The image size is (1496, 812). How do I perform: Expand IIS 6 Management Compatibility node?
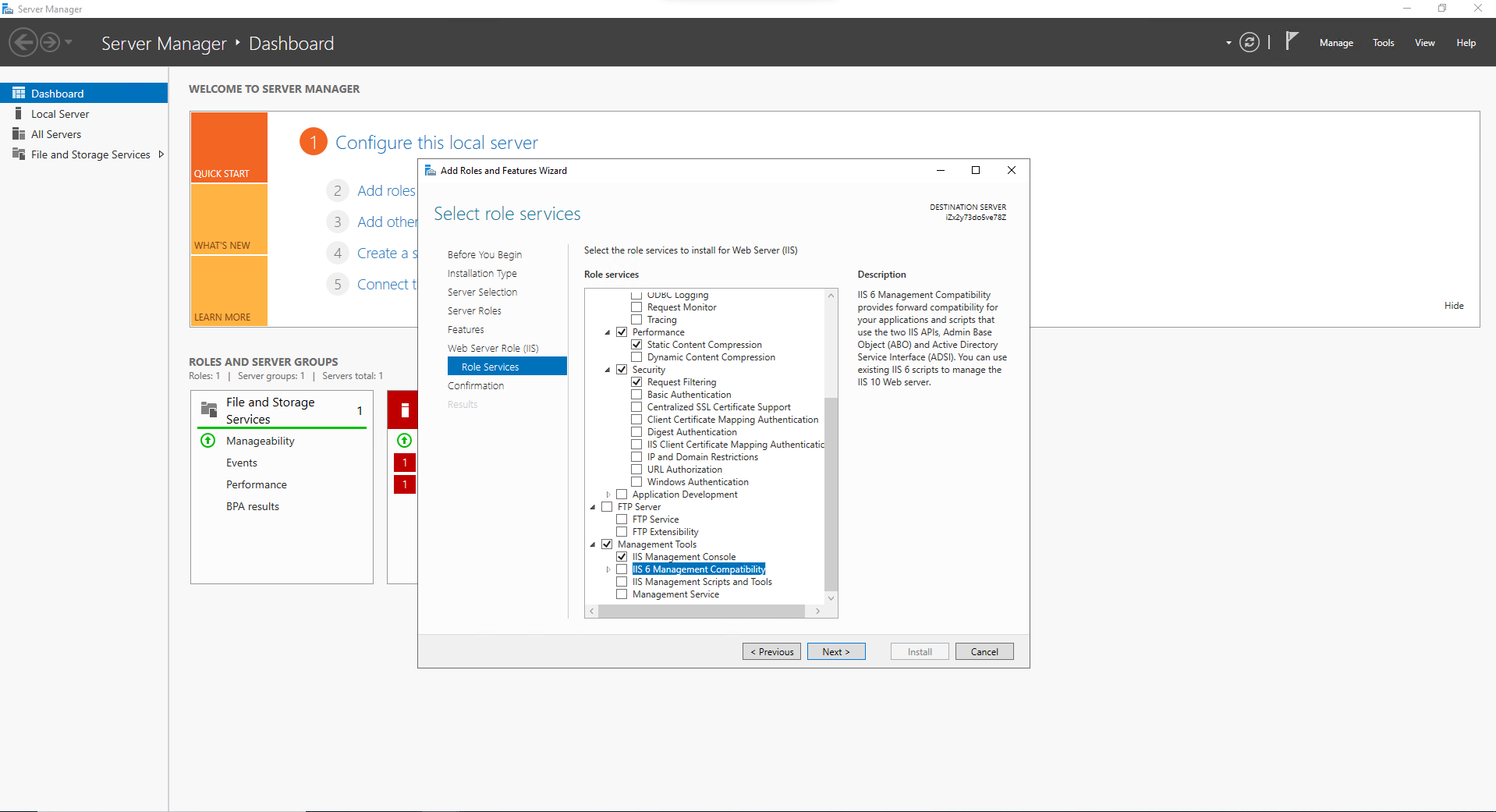(608, 569)
